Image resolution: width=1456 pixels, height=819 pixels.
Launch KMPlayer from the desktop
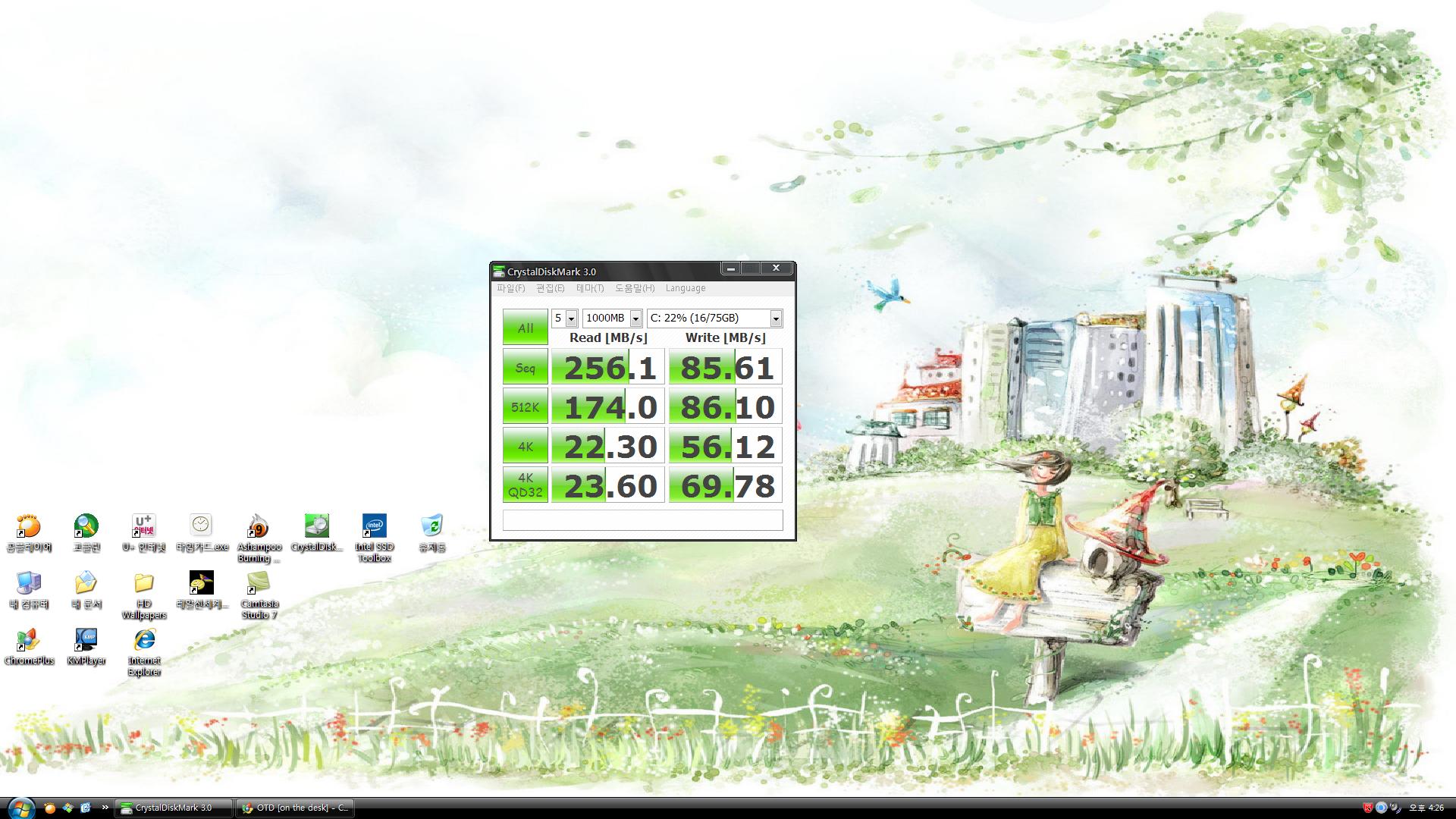pyautogui.click(x=86, y=647)
